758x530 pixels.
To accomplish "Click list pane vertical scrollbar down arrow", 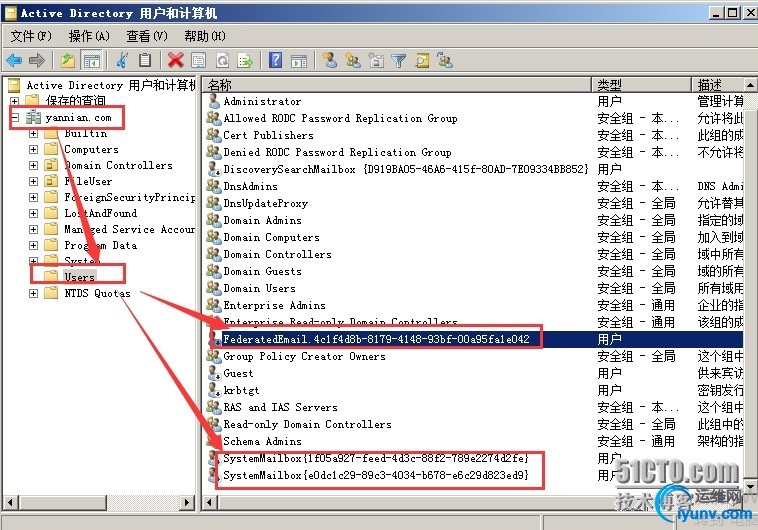I will (750, 486).
